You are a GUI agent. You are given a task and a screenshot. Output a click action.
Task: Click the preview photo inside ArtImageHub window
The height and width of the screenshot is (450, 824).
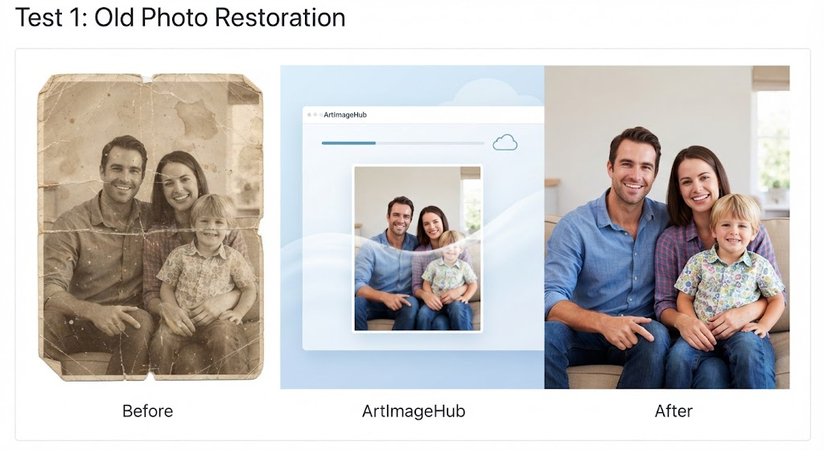pyautogui.click(x=418, y=249)
